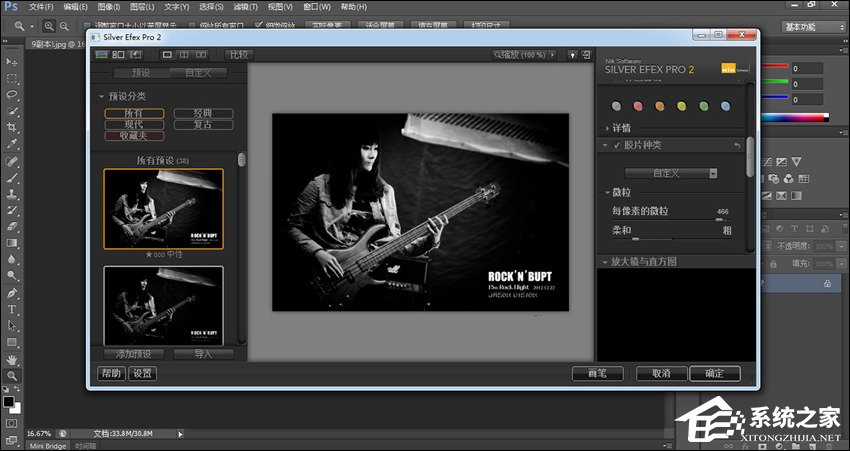Select the red color filter circle
The height and width of the screenshot is (451, 850).
click(x=638, y=106)
